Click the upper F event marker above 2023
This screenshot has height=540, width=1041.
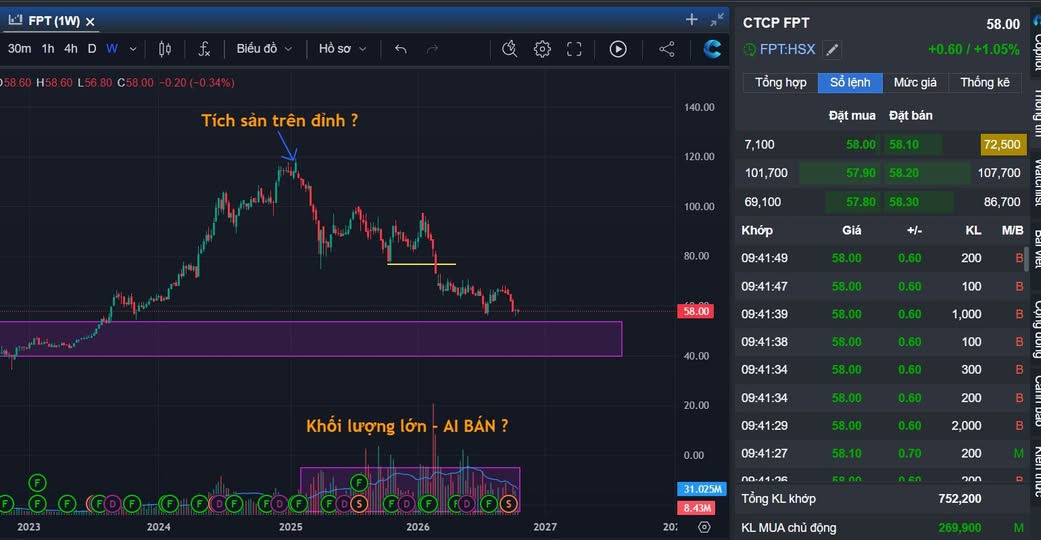[x=37, y=483]
